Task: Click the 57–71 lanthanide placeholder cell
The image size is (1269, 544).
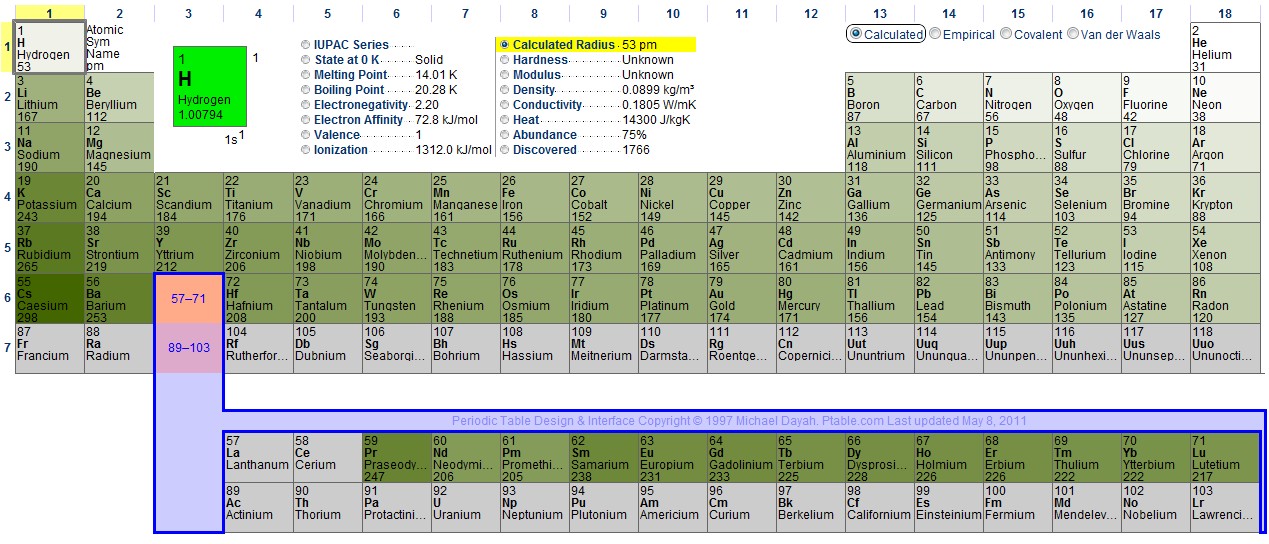Action: point(189,298)
